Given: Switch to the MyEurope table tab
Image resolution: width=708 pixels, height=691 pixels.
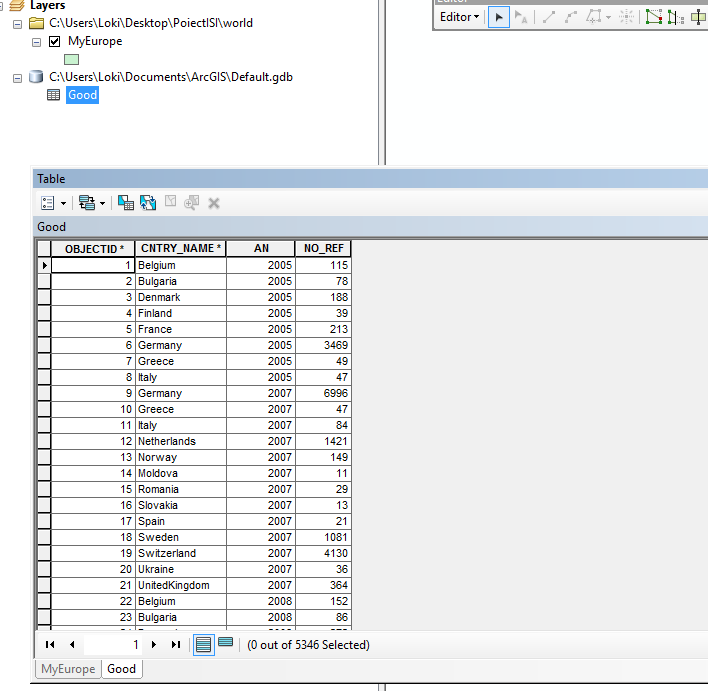Looking at the screenshot, I should pyautogui.click(x=68, y=669).
